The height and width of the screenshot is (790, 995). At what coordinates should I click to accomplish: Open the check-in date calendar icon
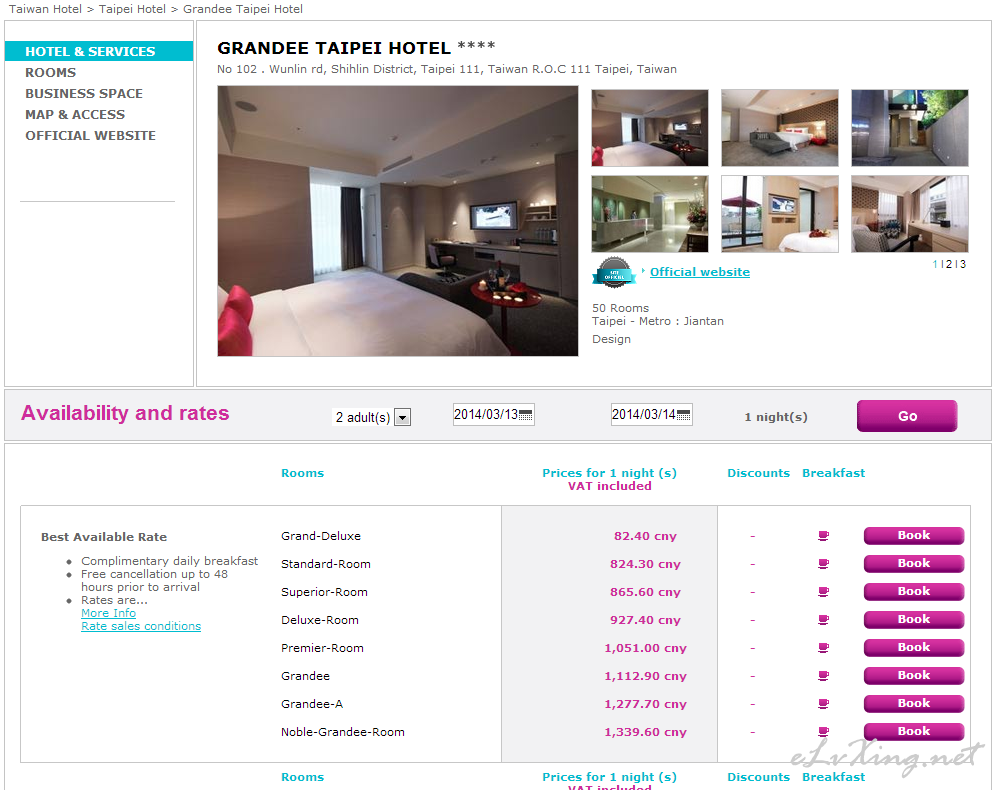pyautogui.click(x=525, y=415)
